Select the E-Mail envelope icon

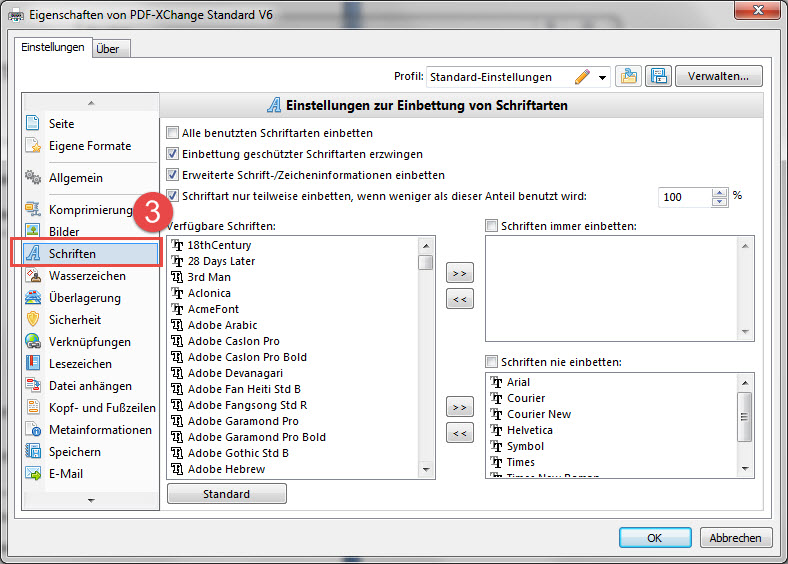[33, 474]
